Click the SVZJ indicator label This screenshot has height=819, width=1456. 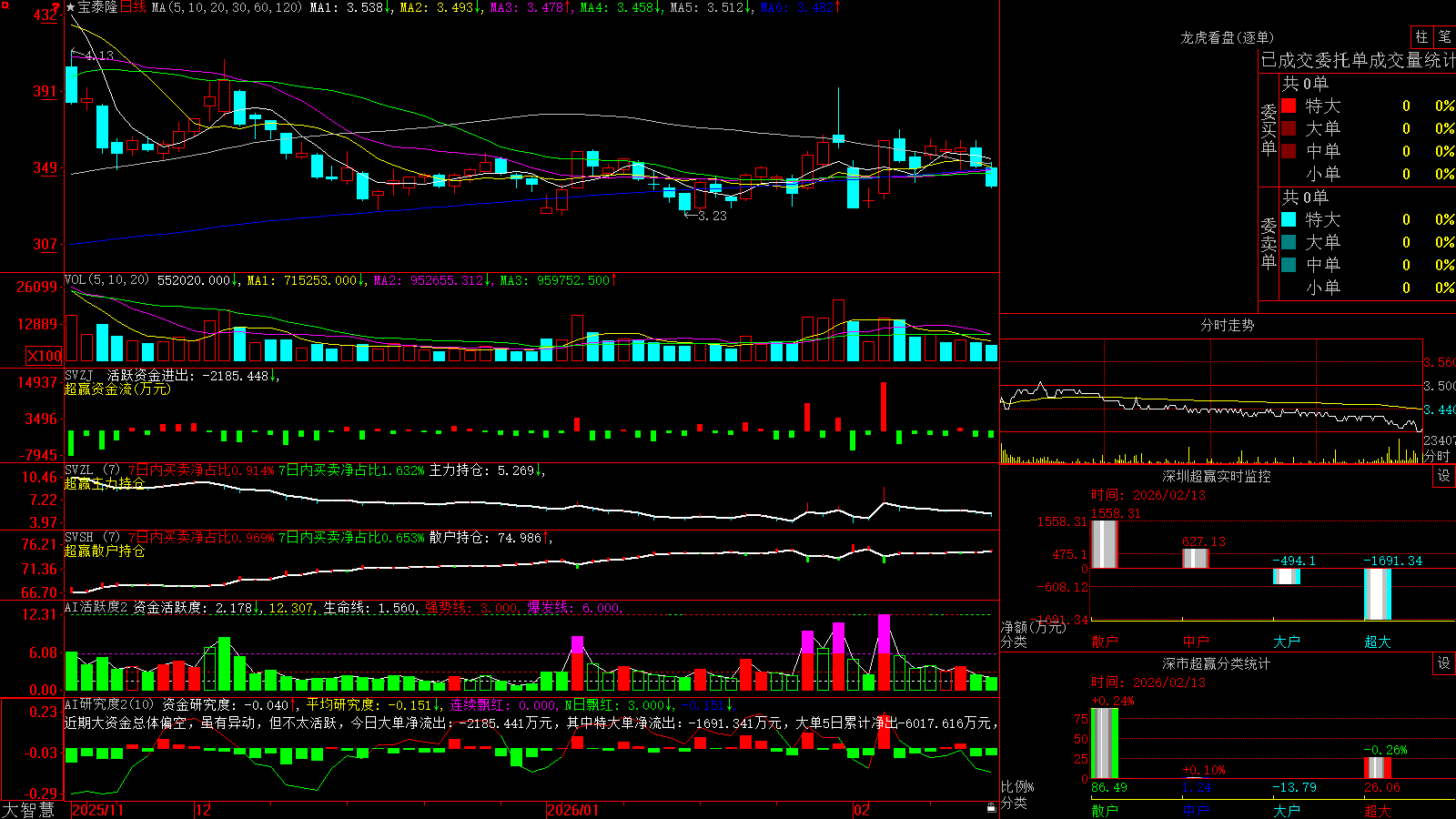point(79,375)
